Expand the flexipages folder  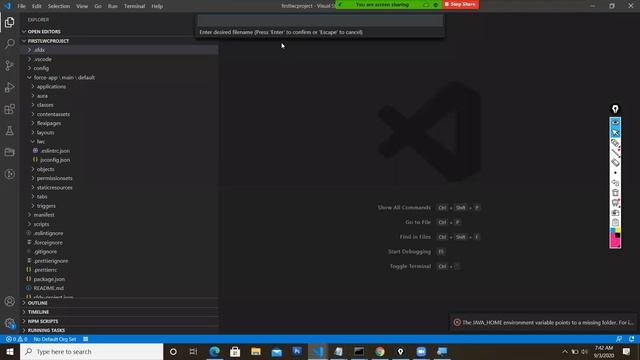tap(120, 123)
